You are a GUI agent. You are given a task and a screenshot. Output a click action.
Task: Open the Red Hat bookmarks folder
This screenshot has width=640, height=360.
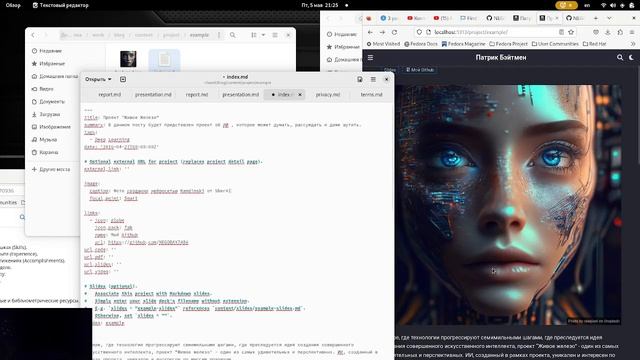595,44
